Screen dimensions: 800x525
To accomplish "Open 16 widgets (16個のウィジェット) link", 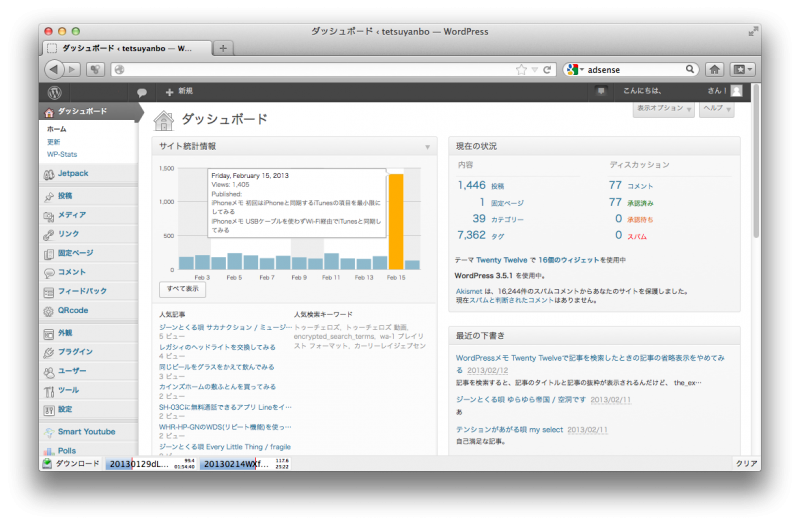I will (x=569, y=260).
